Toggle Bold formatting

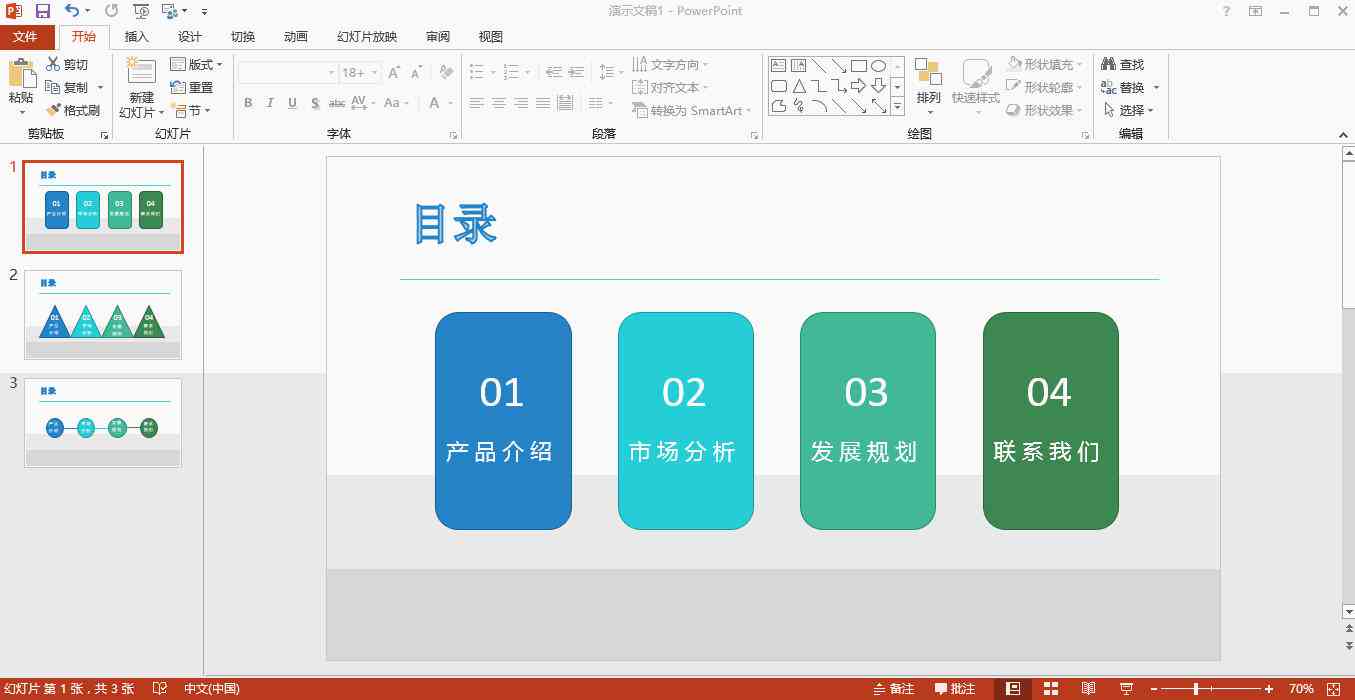click(248, 103)
